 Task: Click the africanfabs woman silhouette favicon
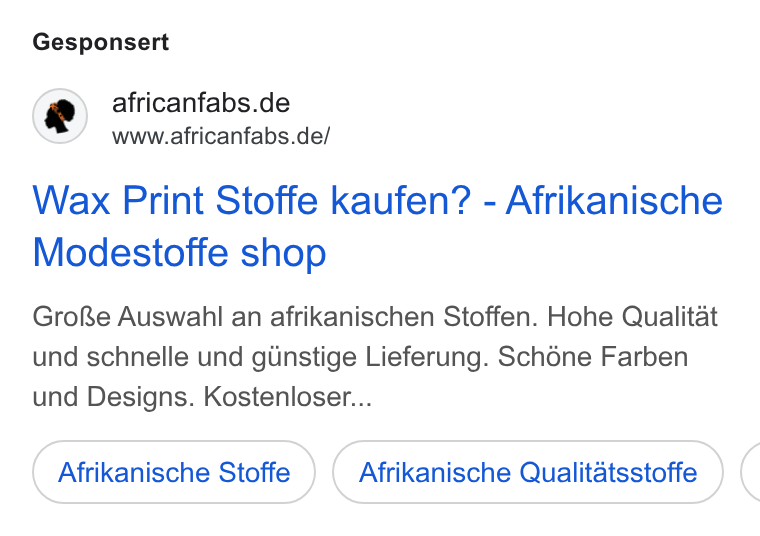pos(60,116)
